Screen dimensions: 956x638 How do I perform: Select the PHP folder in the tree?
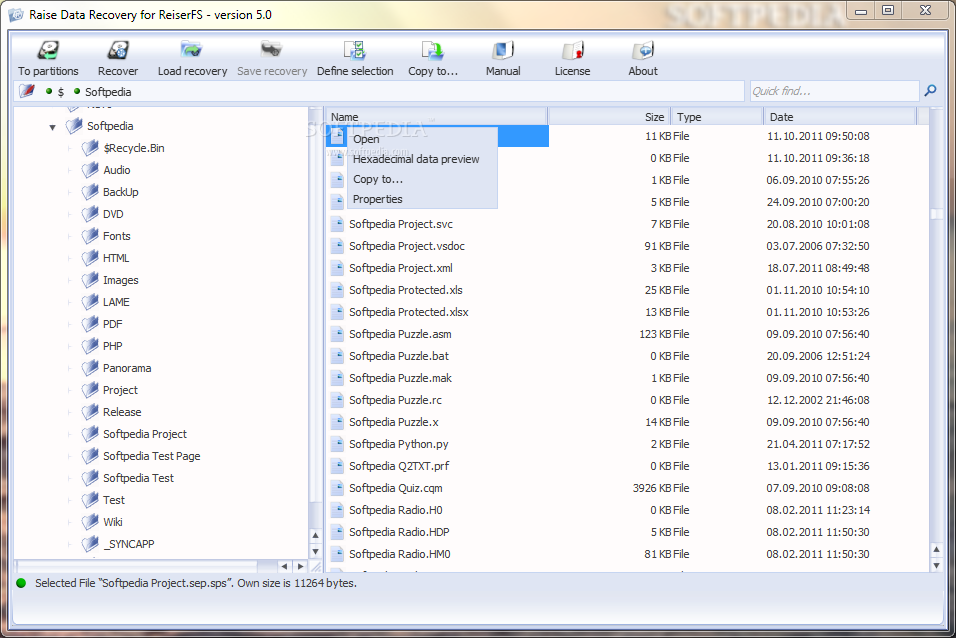tap(113, 346)
